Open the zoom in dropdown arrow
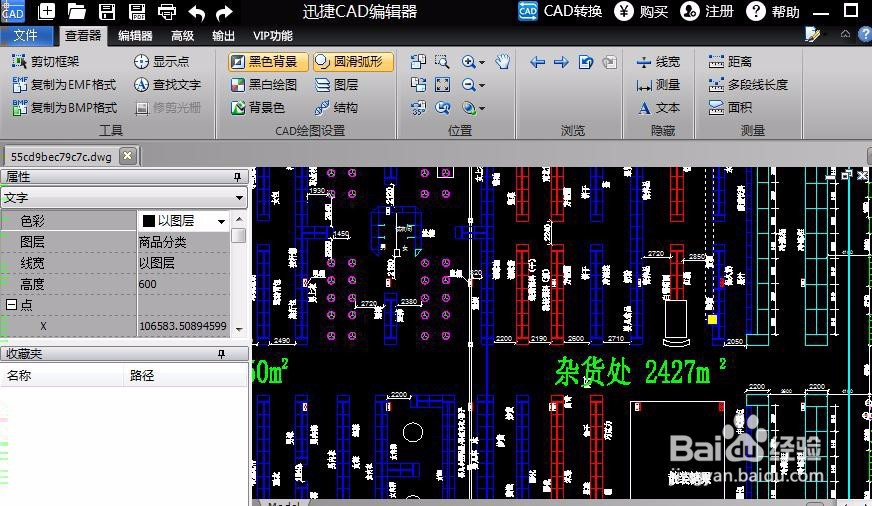Viewport: 872px width, 506px height. (482, 62)
